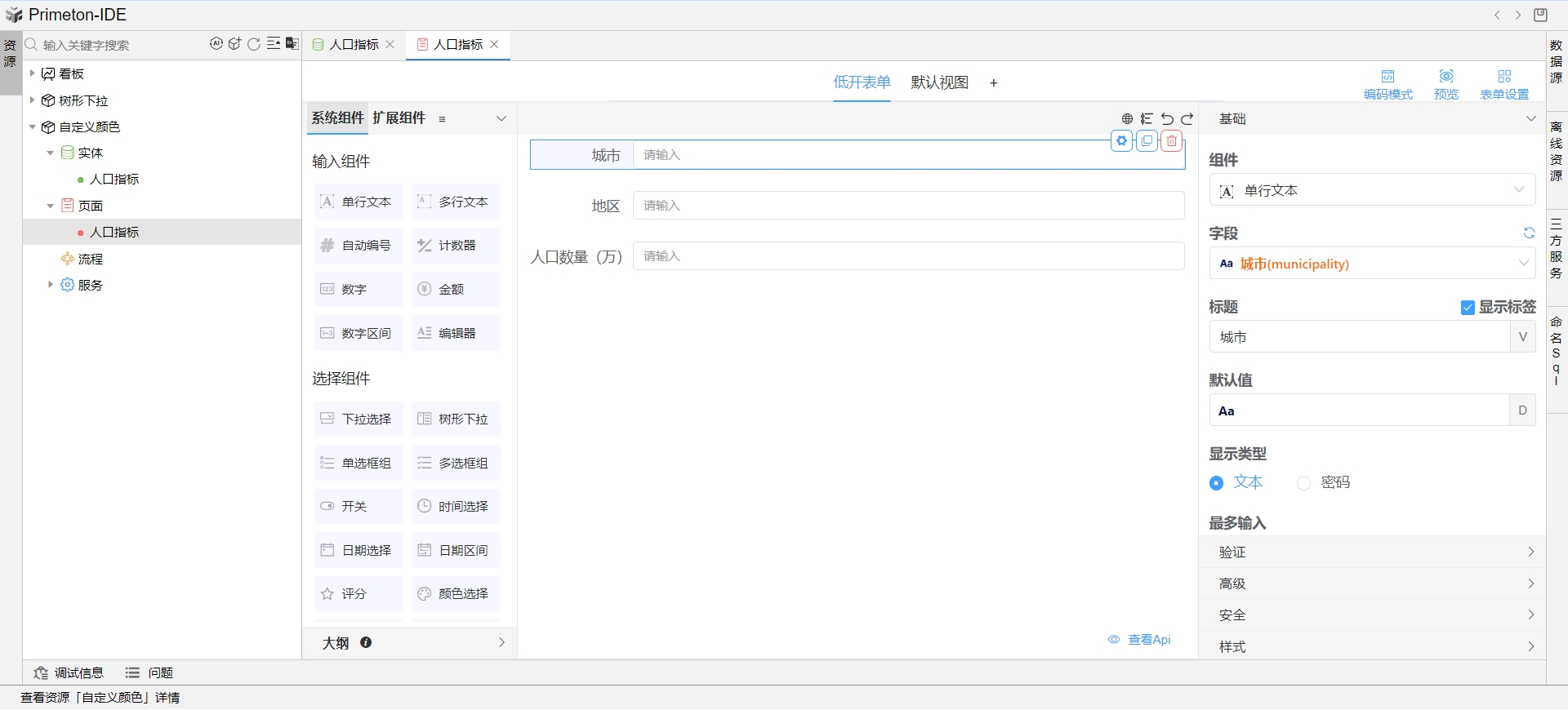Undo the last form edit
Screen dimensions: 1568x710
(1167, 119)
